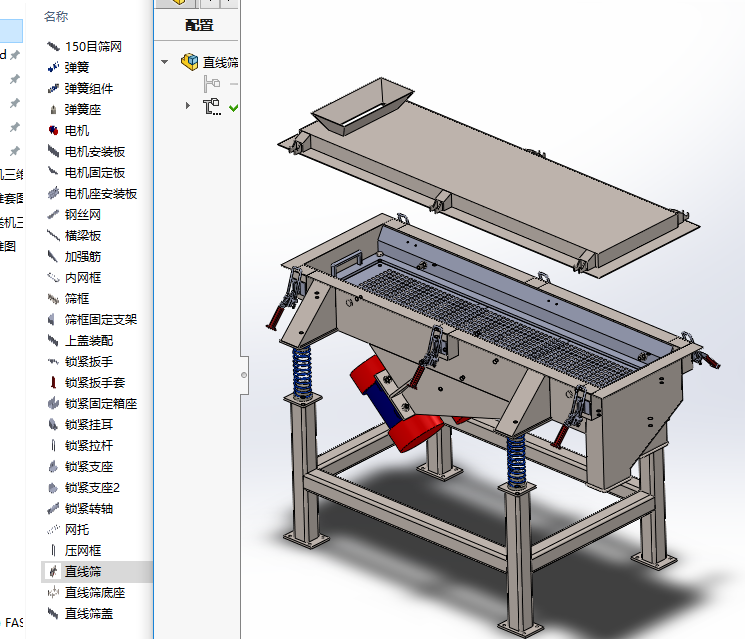The height and width of the screenshot is (639, 745).
Task: Click the panel collapse handle on splitter
Action: click(244, 375)
